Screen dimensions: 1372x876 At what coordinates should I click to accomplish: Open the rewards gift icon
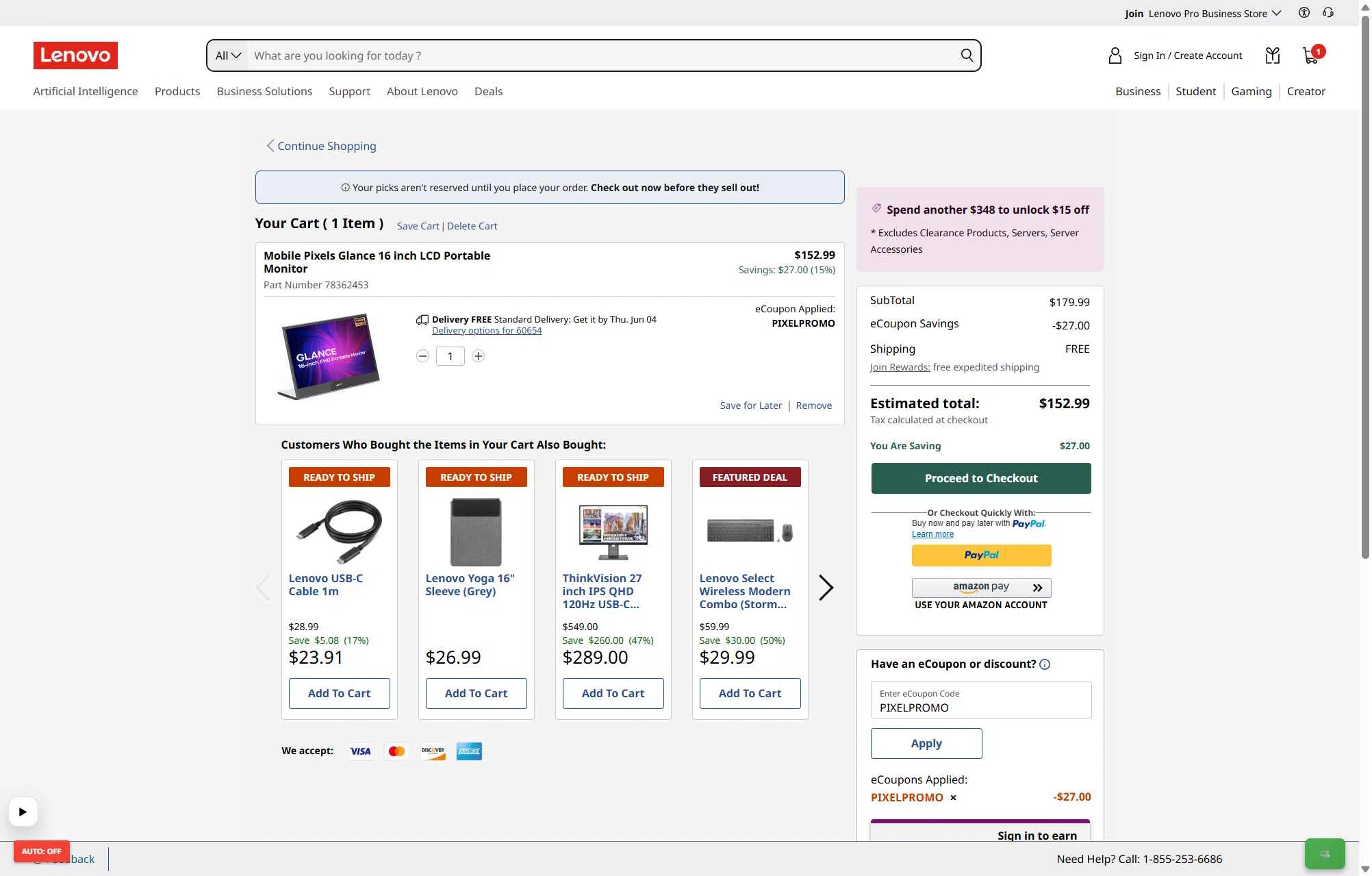tap(1272, 55)
